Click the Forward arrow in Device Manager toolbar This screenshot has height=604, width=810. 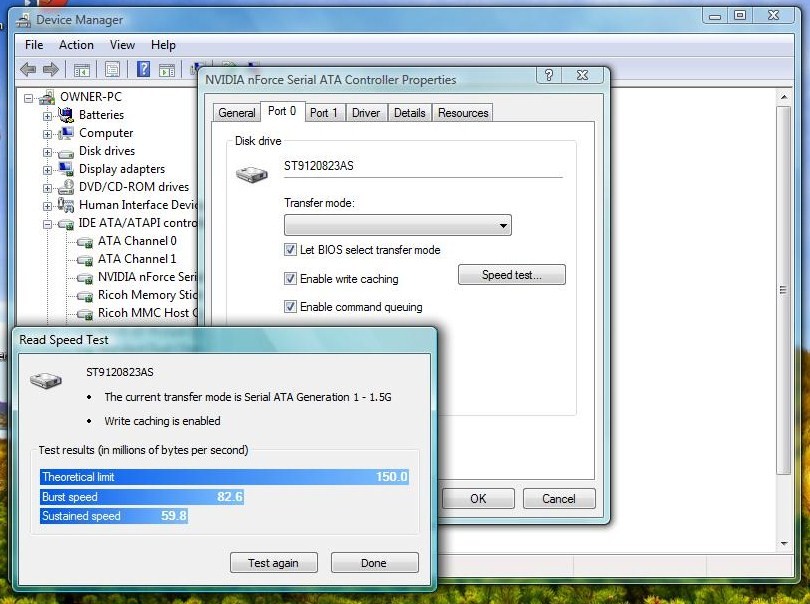(x=51, y=69)
